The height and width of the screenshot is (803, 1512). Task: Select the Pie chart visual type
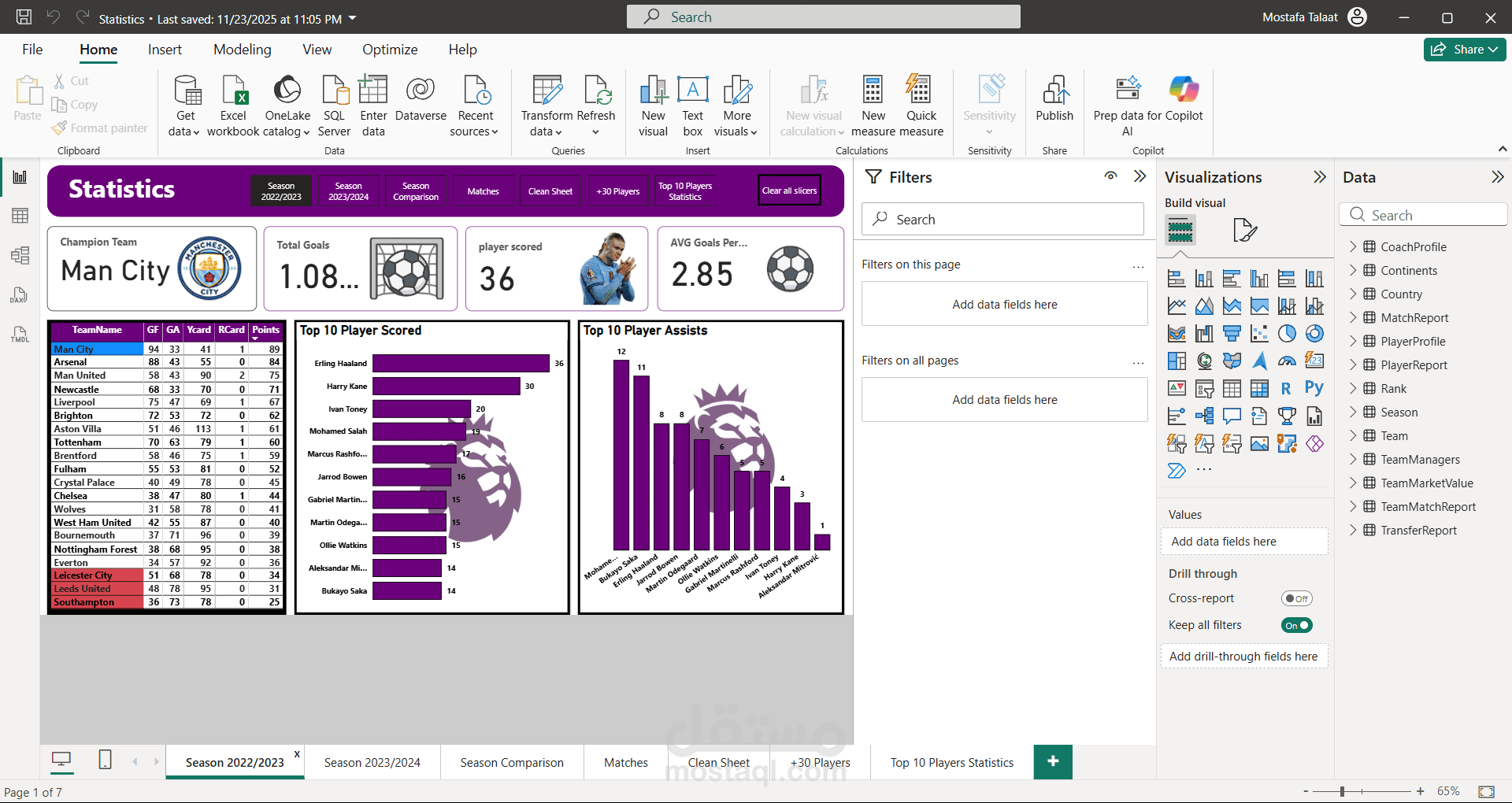[x=1287, y=334]
